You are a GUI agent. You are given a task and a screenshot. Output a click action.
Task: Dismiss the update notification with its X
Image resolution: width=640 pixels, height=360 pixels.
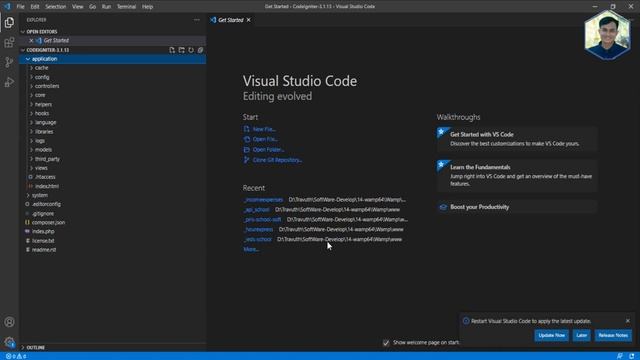pyautogui.click(x=628, y=321)
